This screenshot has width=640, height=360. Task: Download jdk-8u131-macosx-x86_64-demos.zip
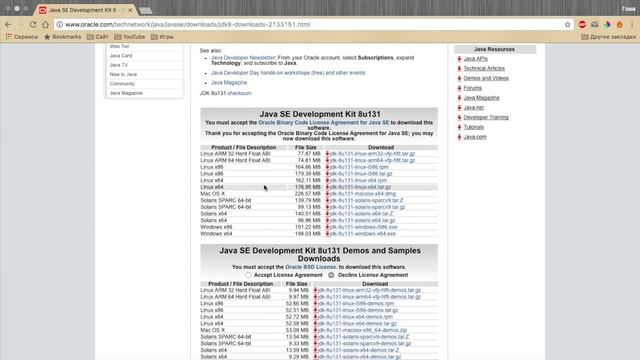tap(362, 330)
